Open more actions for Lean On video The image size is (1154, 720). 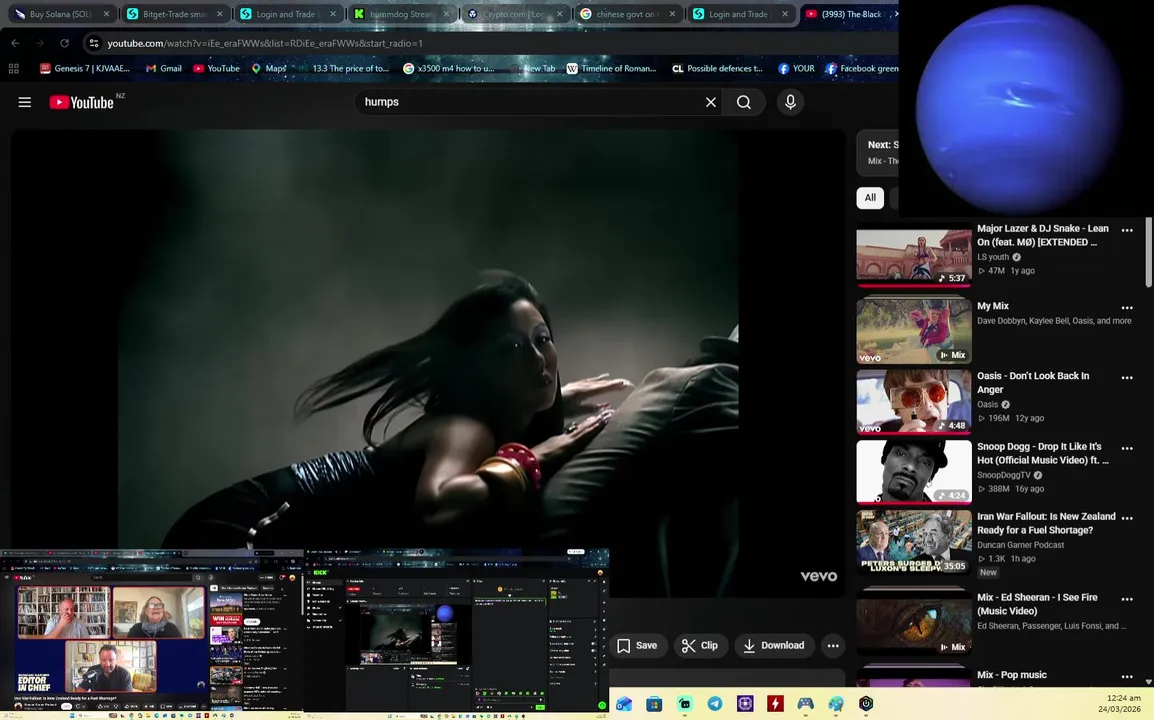1127,230
